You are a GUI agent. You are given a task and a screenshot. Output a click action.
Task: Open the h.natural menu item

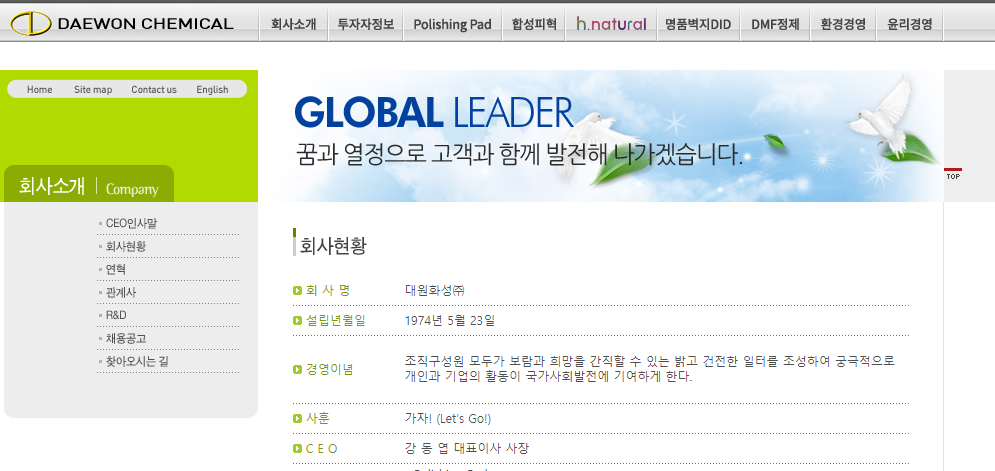(x=611, y=24)
